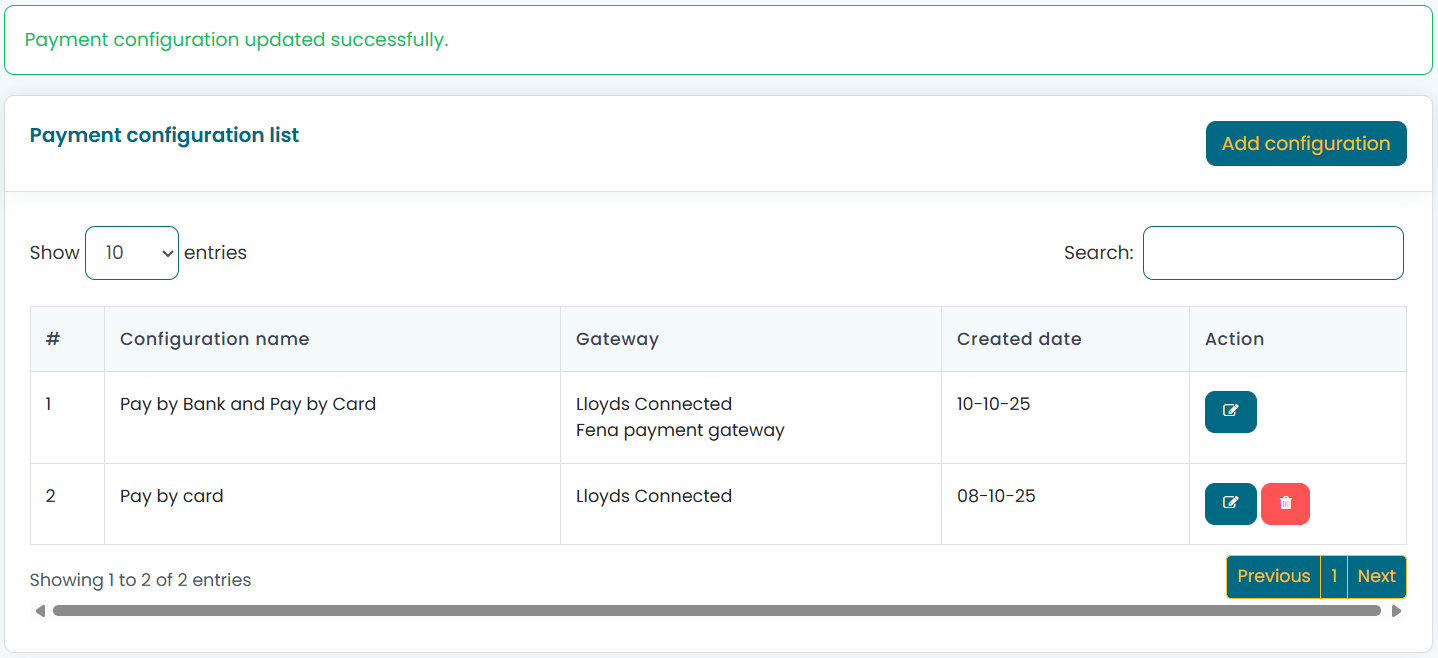Click the 08-10-25 created date cell
Image resolution: width=1438 pixels, height=658 pixels.
pyautogui.click(x=996, y=496)
